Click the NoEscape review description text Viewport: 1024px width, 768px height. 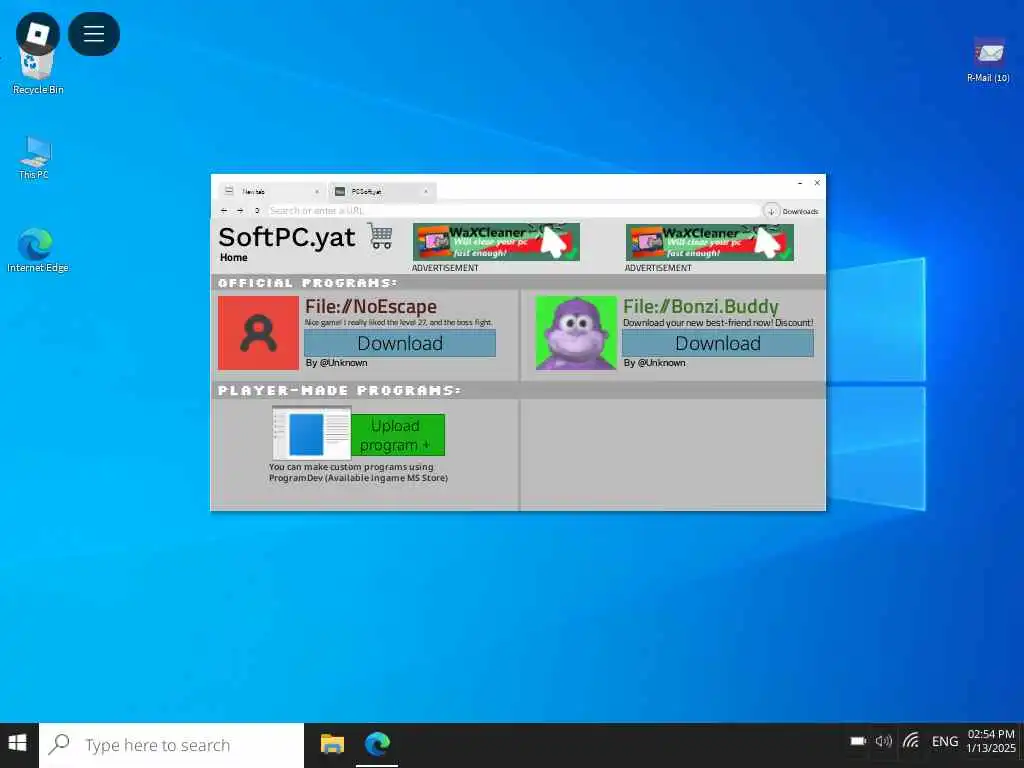398,323
